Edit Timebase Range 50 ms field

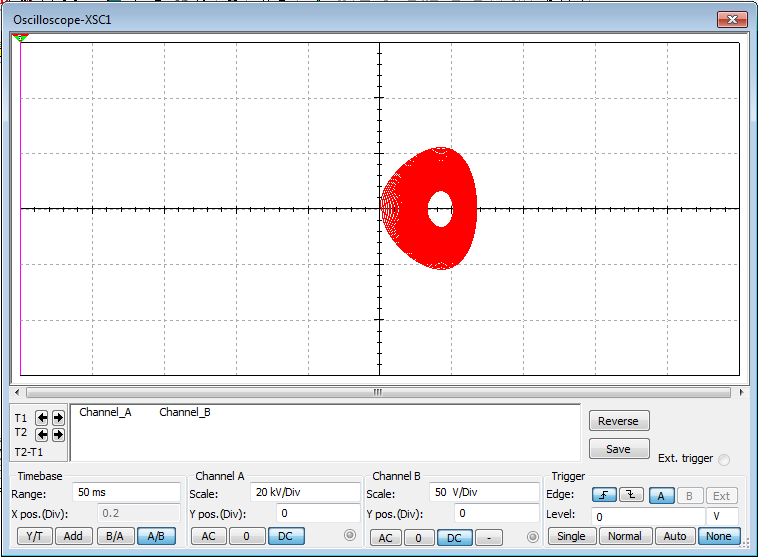(126, 492)
